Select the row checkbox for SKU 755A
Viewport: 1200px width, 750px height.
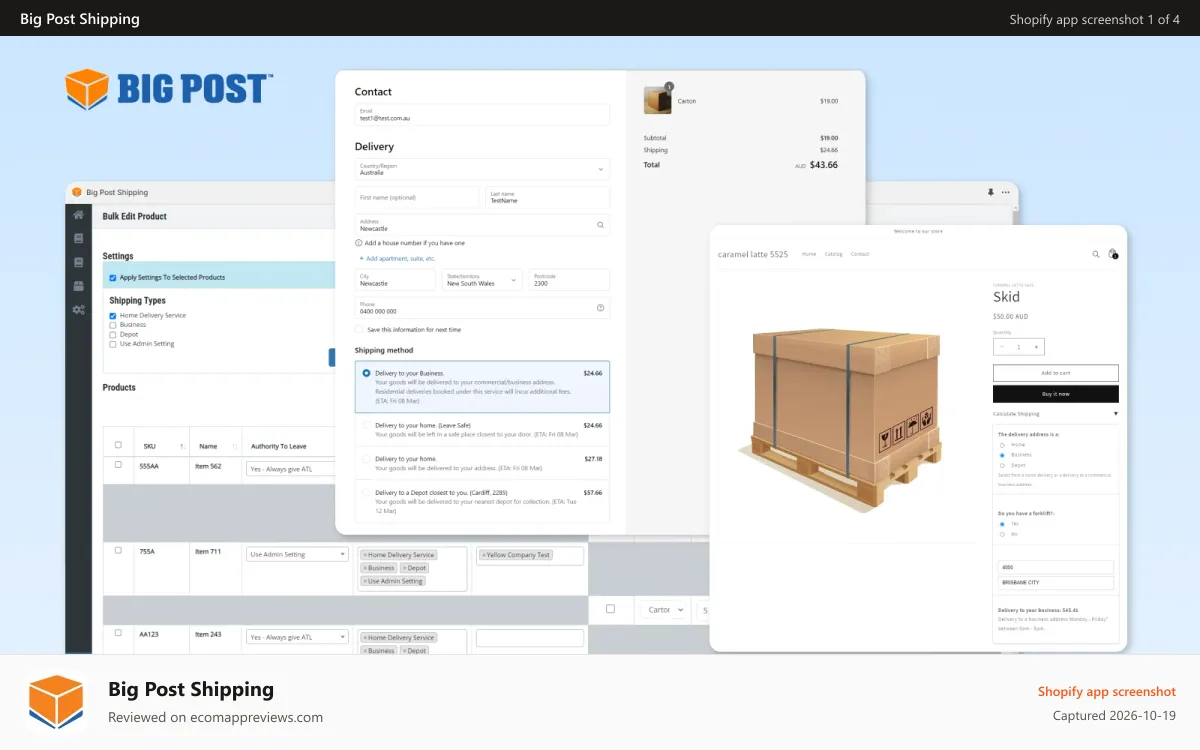click(118, 550)
